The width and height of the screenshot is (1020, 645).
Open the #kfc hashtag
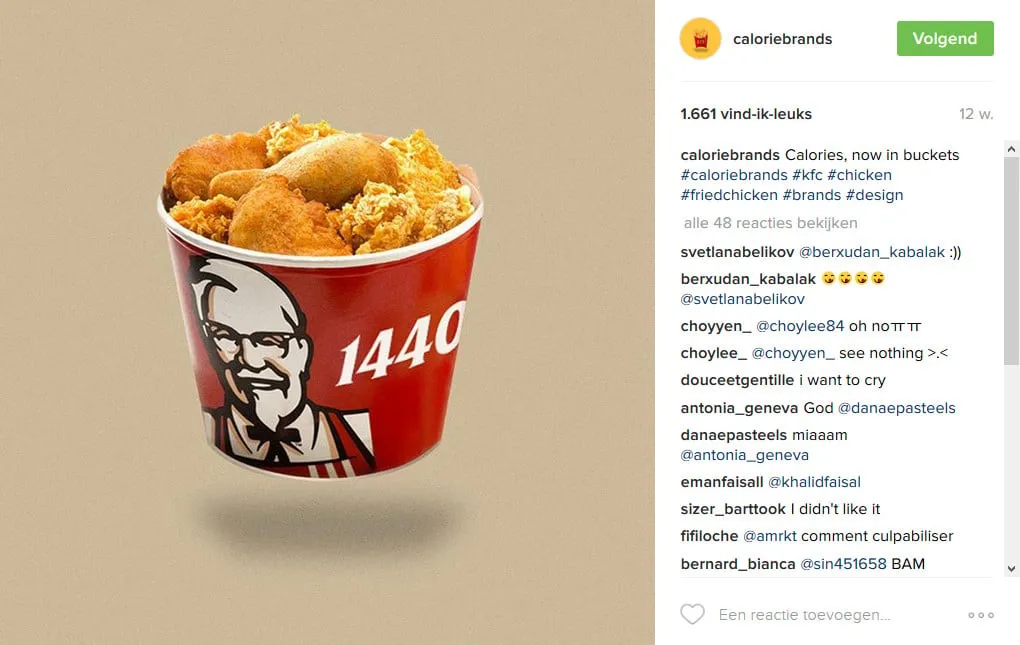click(807, 175)
